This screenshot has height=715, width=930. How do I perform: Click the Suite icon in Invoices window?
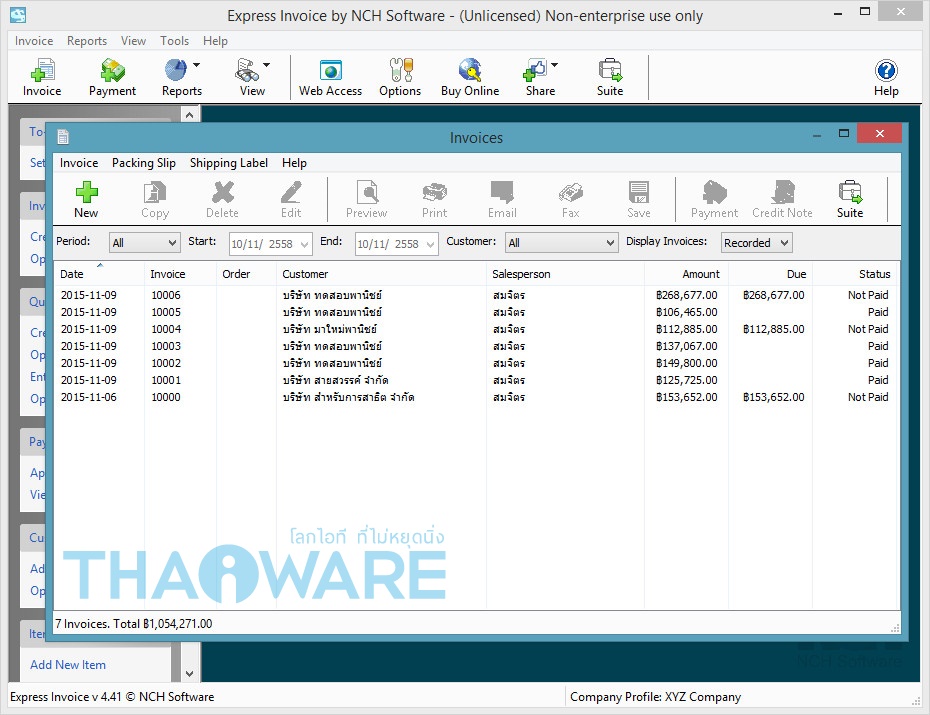(x=850, y=193)
